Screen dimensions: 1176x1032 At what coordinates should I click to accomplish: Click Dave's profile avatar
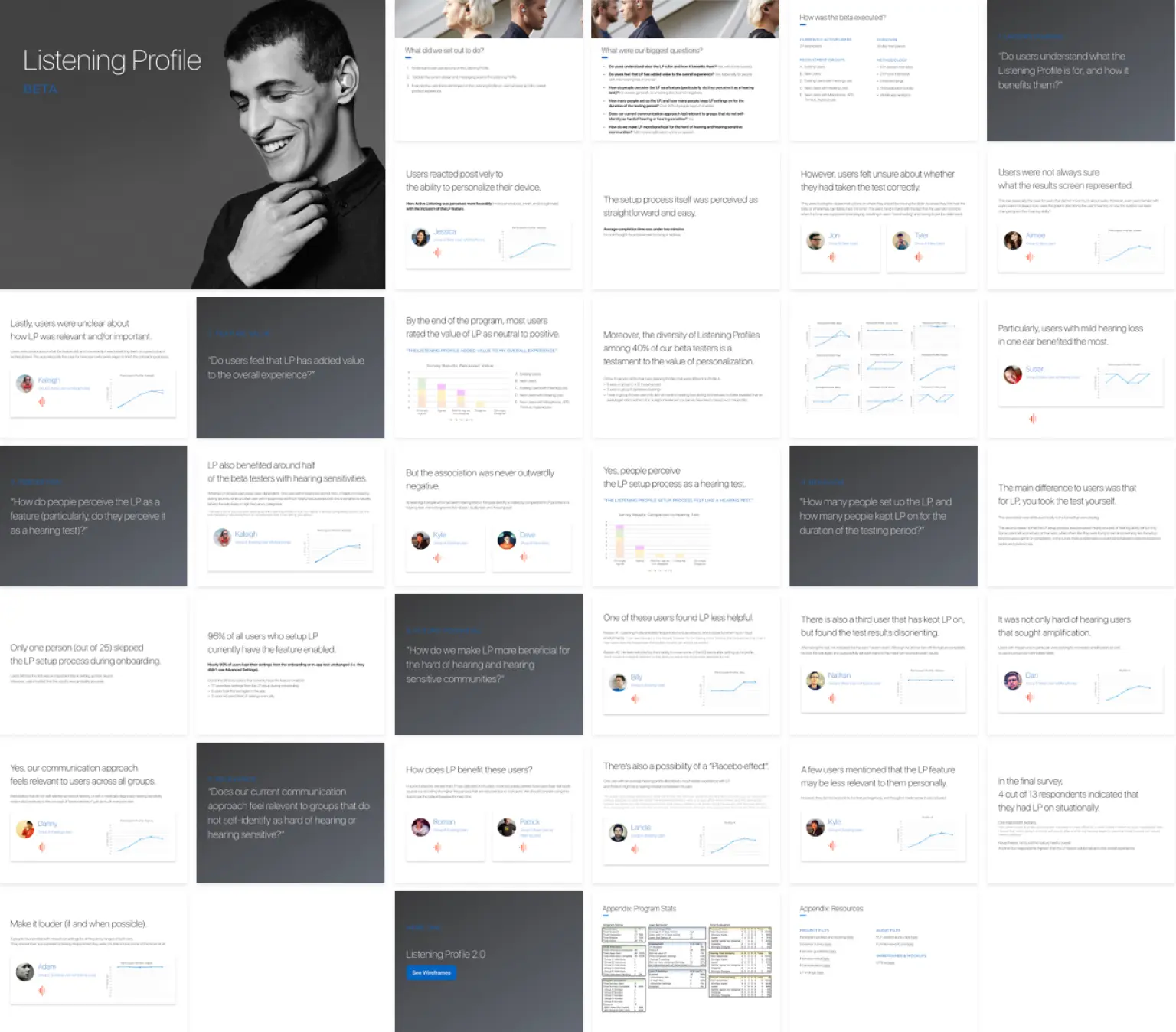point(506,540)
